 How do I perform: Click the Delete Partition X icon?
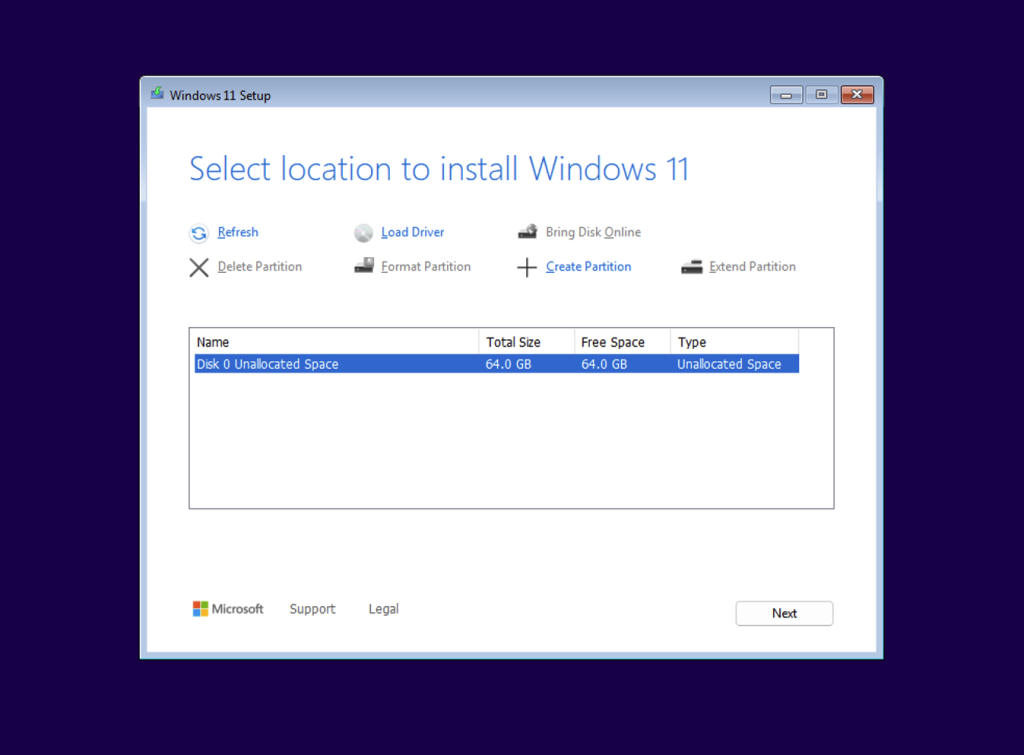coord(199,267)
